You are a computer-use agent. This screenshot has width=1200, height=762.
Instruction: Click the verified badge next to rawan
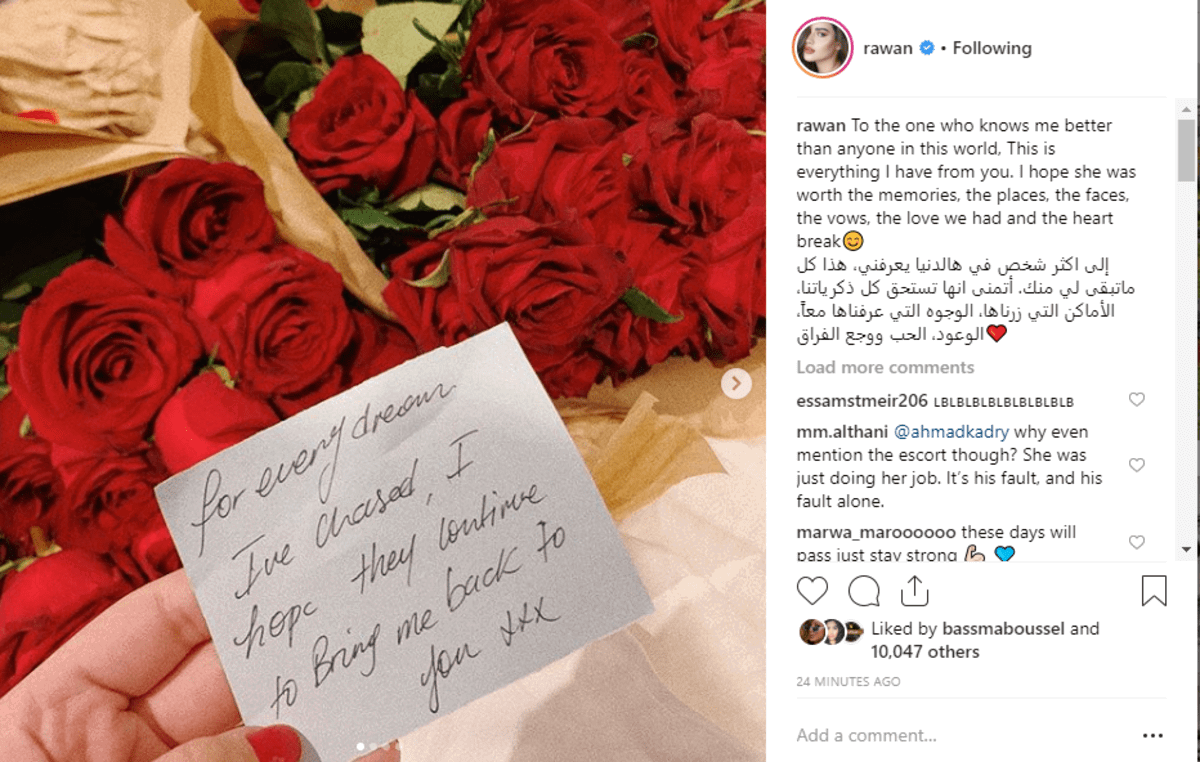pos(927,48)
